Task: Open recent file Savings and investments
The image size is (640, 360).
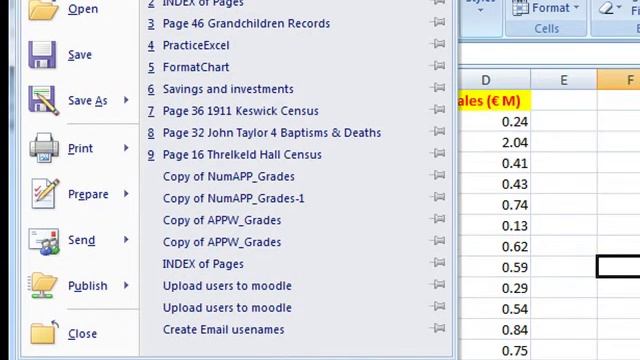Action: click(228, 89)
